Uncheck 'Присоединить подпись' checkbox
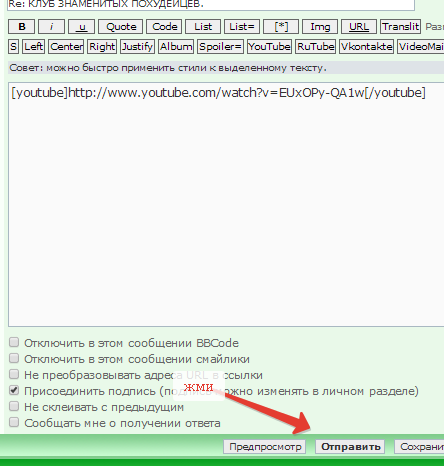The height and width of the screenshot is (466, 444). [14, 390]
